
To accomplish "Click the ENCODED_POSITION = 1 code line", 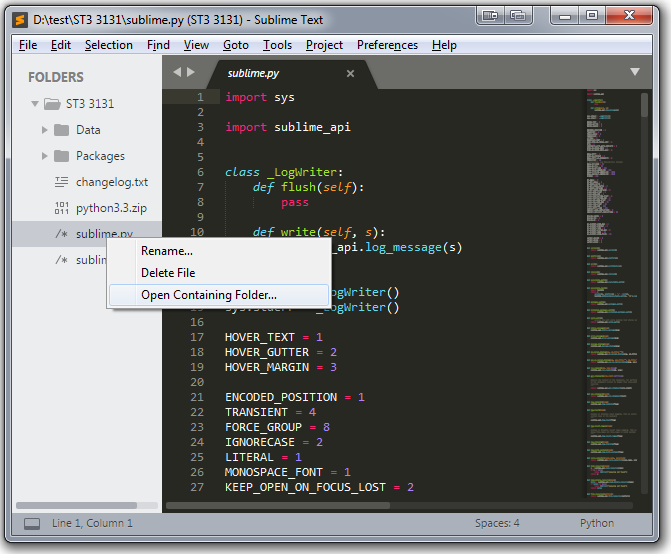I will 295,397.
